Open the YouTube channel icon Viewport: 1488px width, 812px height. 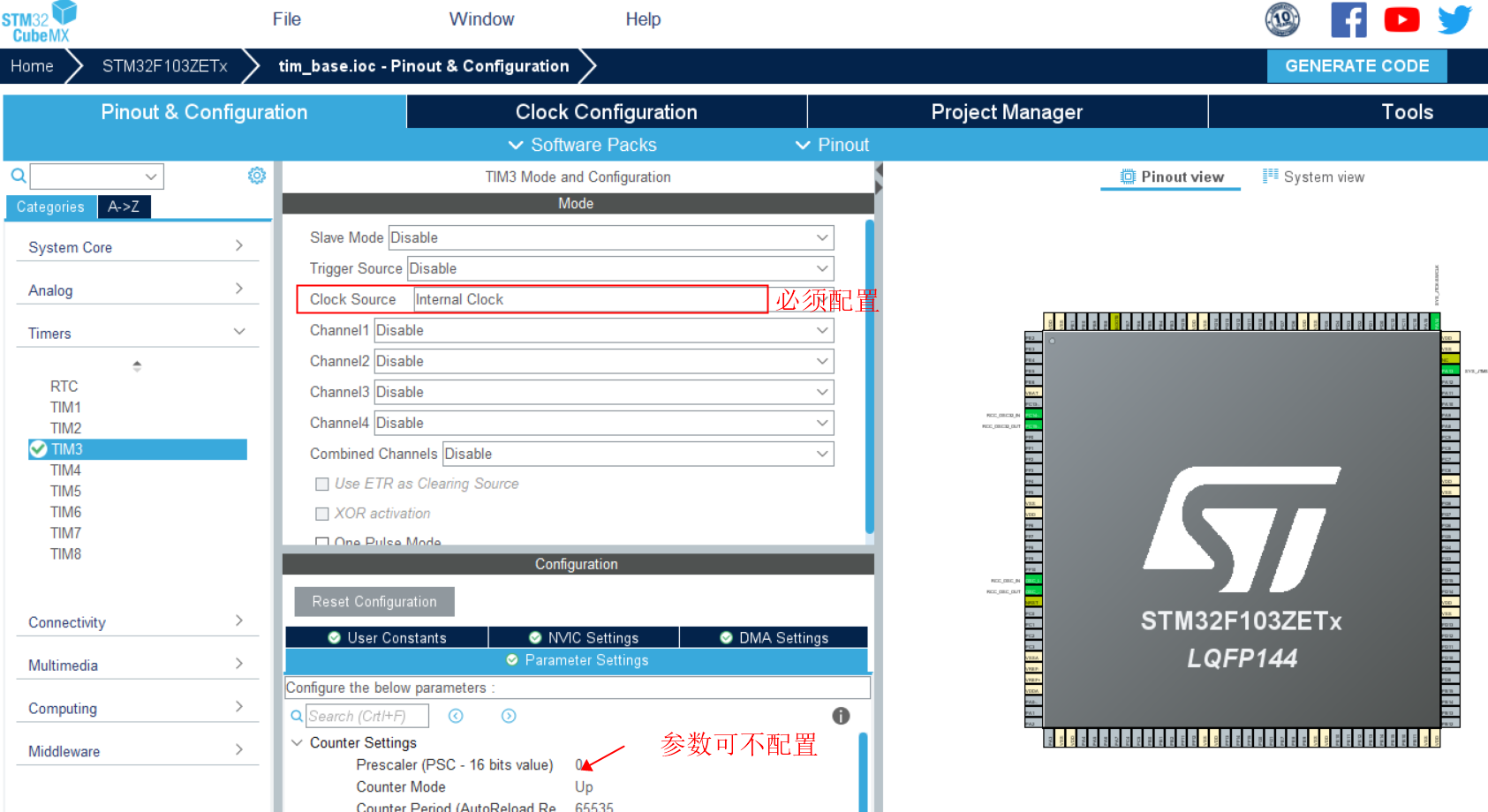click(x=1401, y=19)
